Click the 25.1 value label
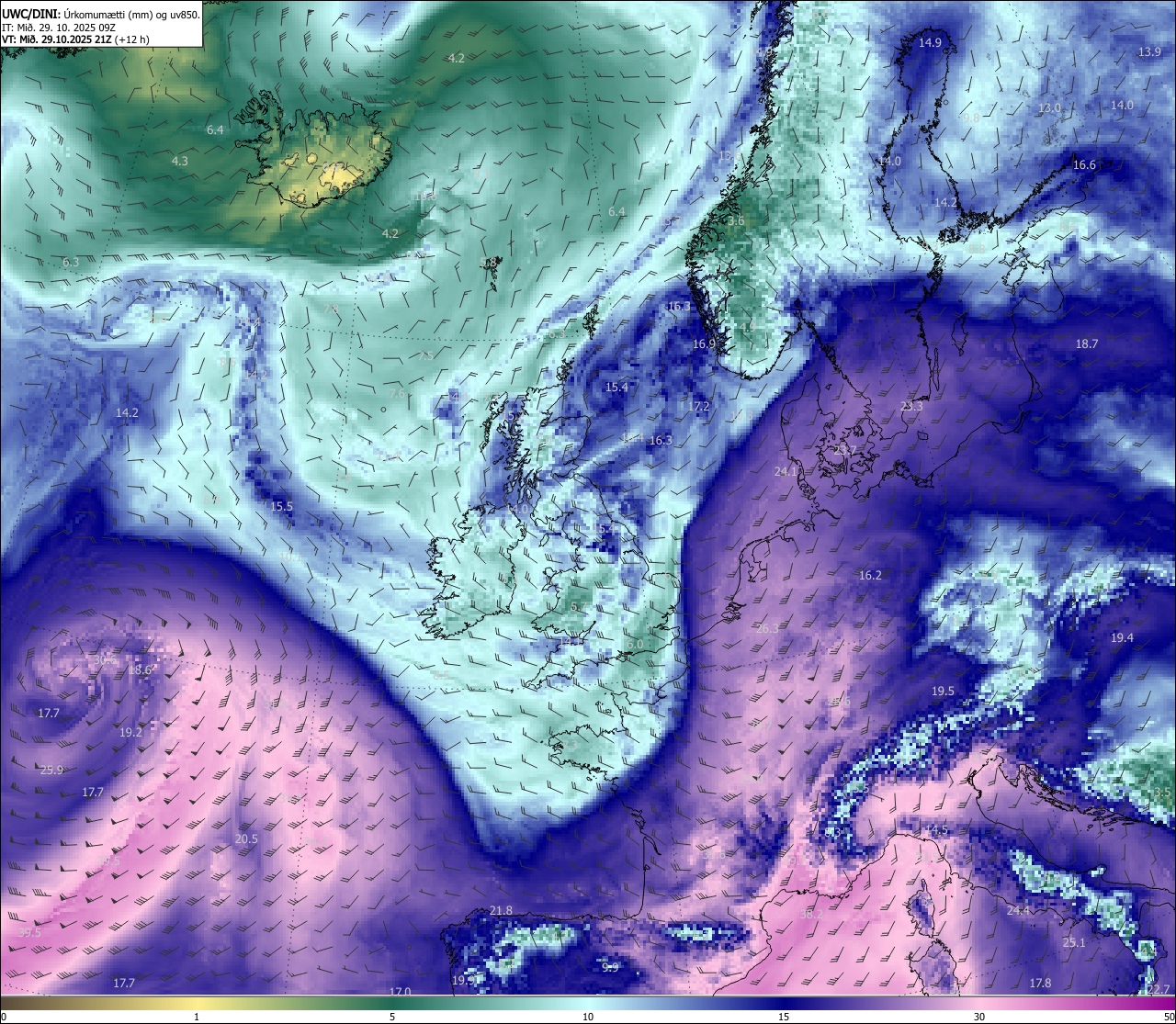1176x1024 pixels. pos(1074,943)
